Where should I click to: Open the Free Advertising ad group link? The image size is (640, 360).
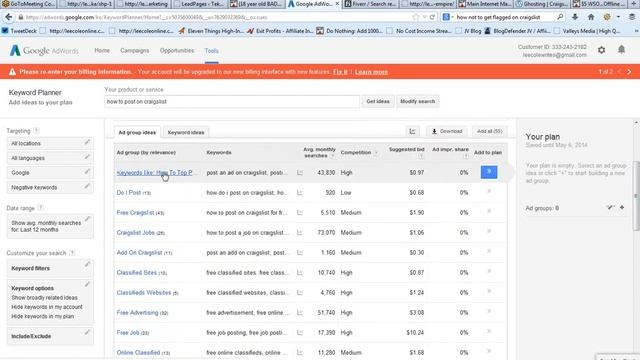(x=137, y=313)
